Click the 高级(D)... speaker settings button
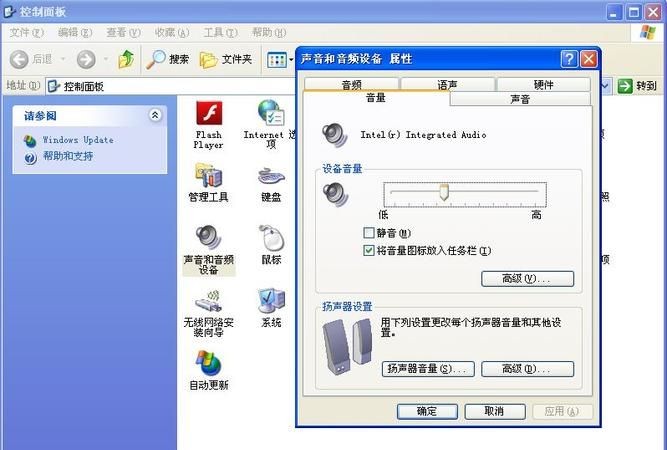 [527, 368]
